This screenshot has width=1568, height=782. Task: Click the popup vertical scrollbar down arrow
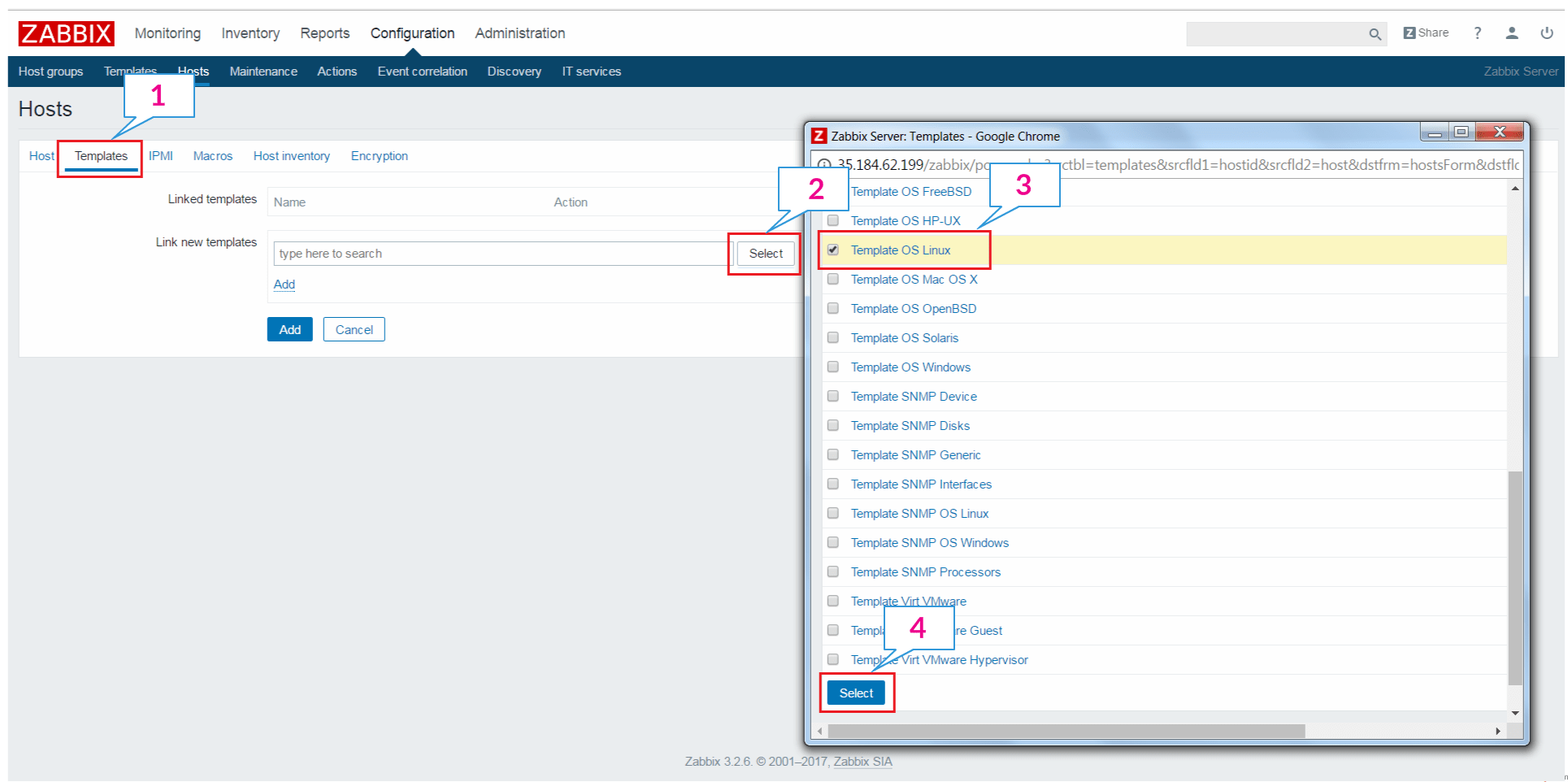coord(1515,713)
